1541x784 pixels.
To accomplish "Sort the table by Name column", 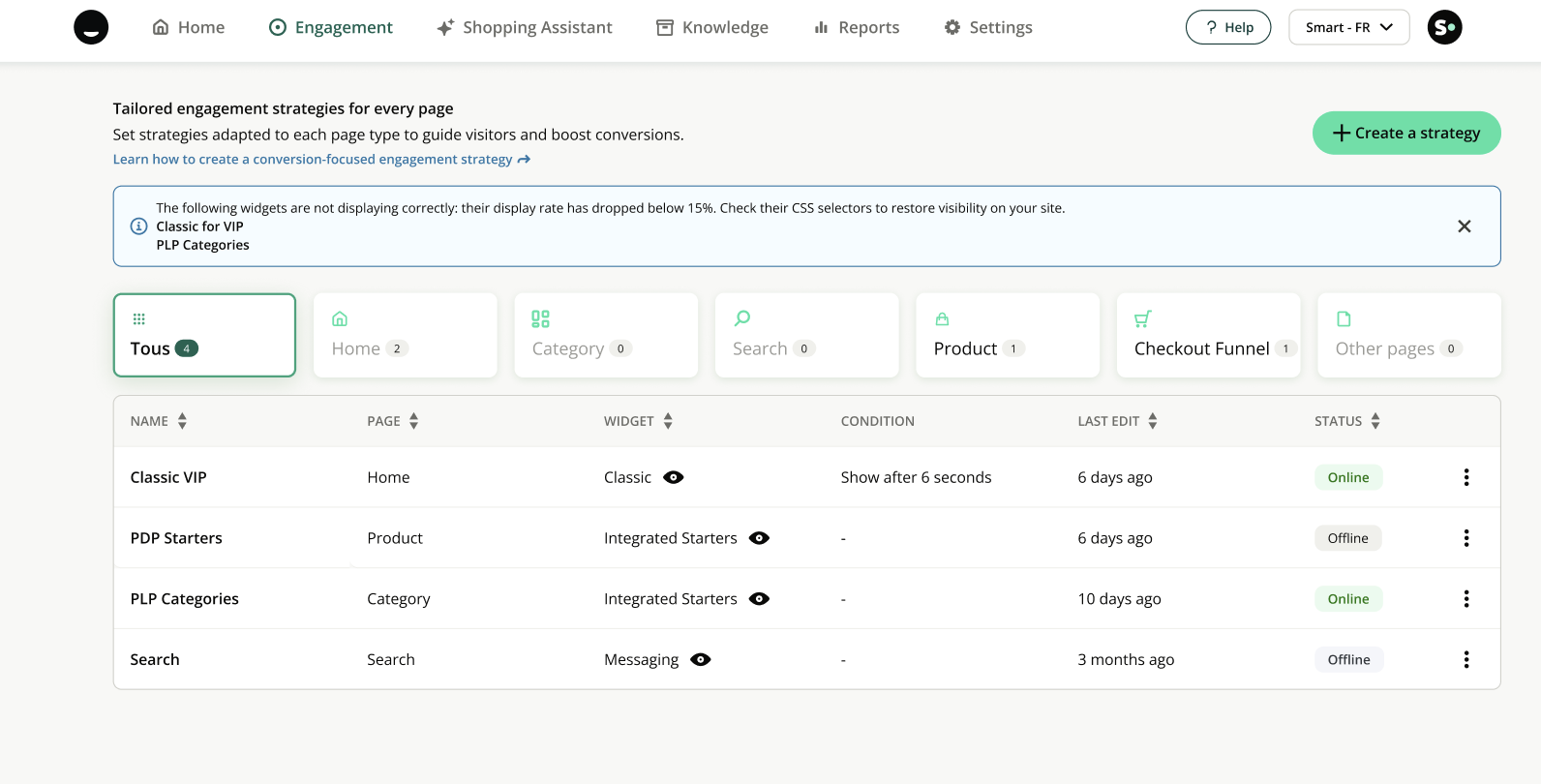I will (x=182, y=421).
